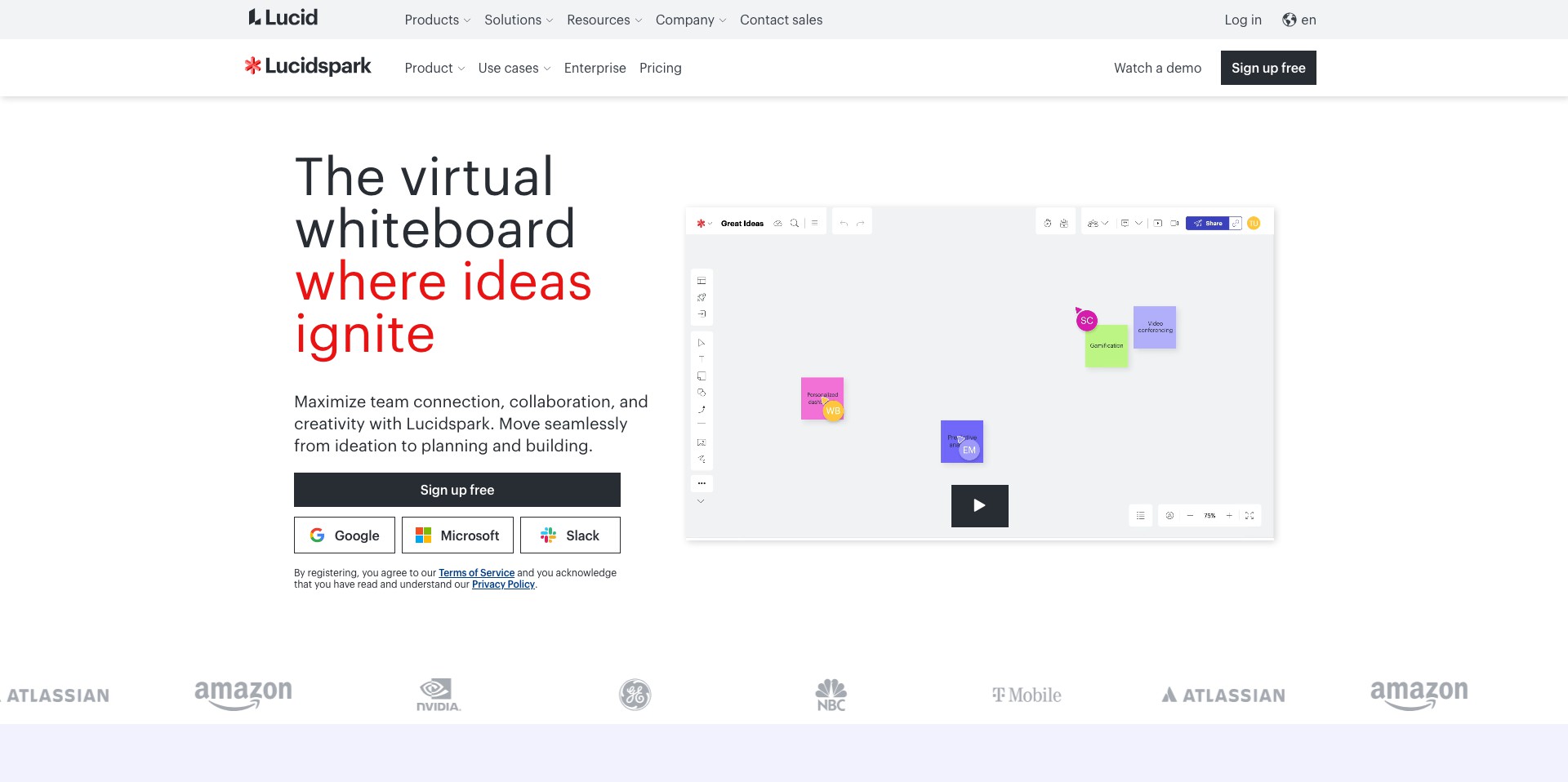1568x782 pixels.
Task: Click the comment bubble icon
Action: pos(1125,223)
